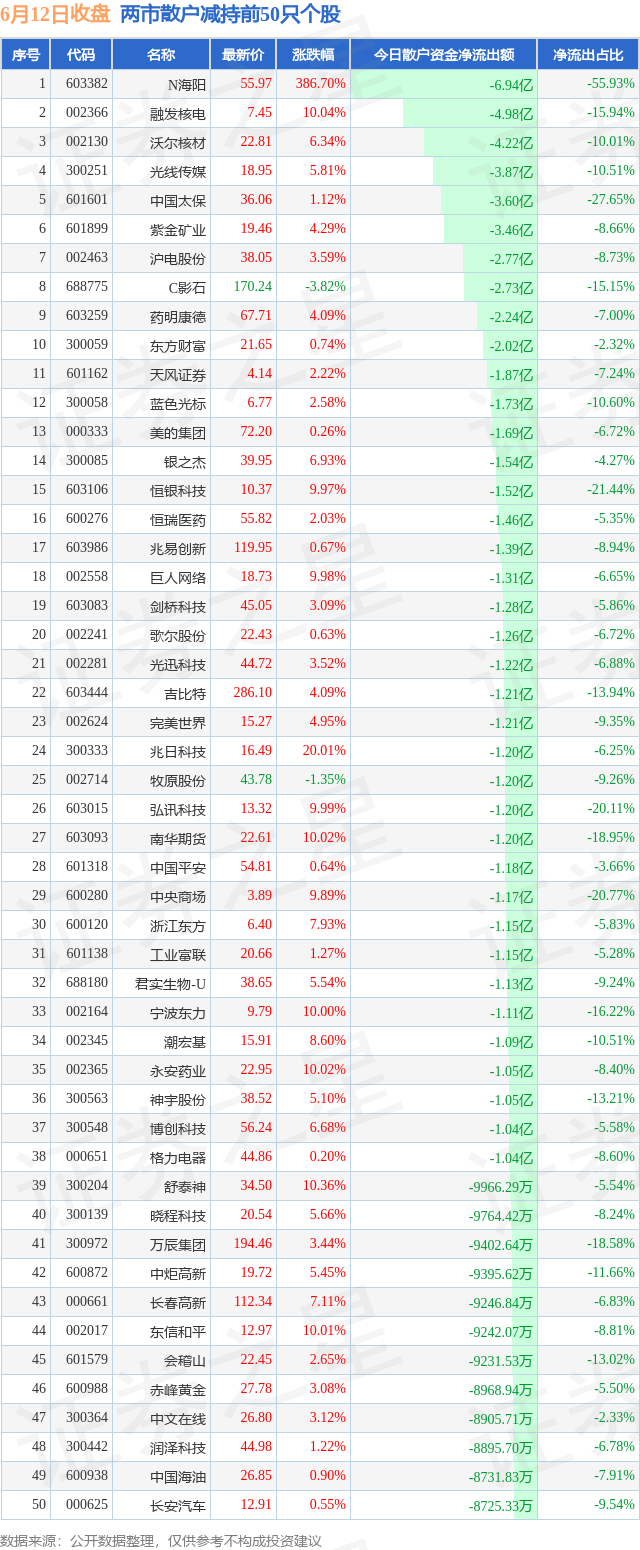Click the 最新价 column header
Screen dimensions: 640x1550
pyautogui.click(x=243, y=55)
